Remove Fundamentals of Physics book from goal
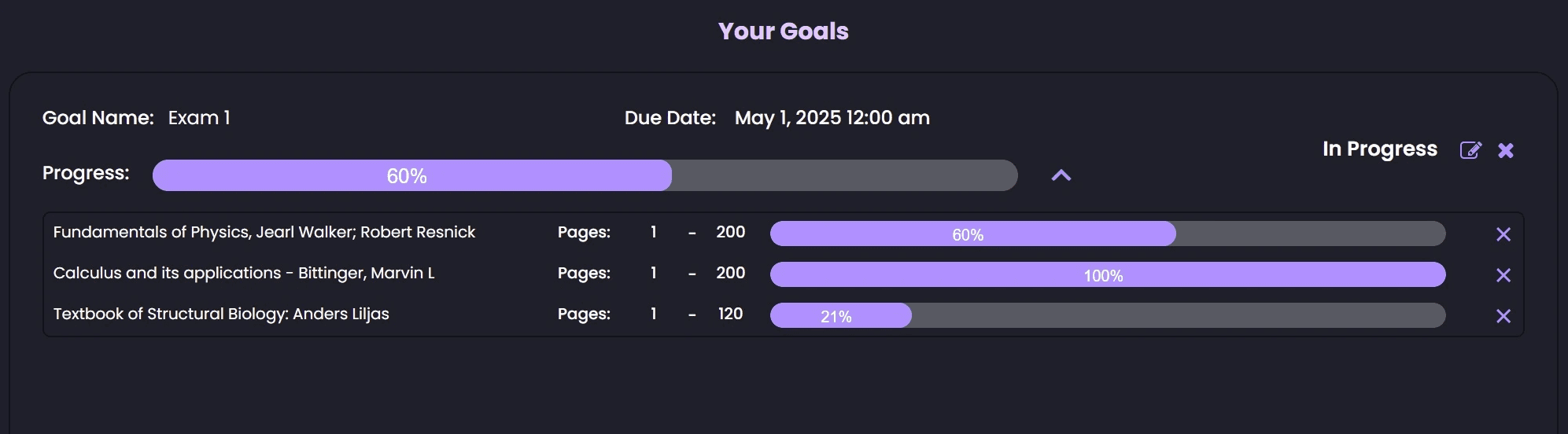 1503,234
